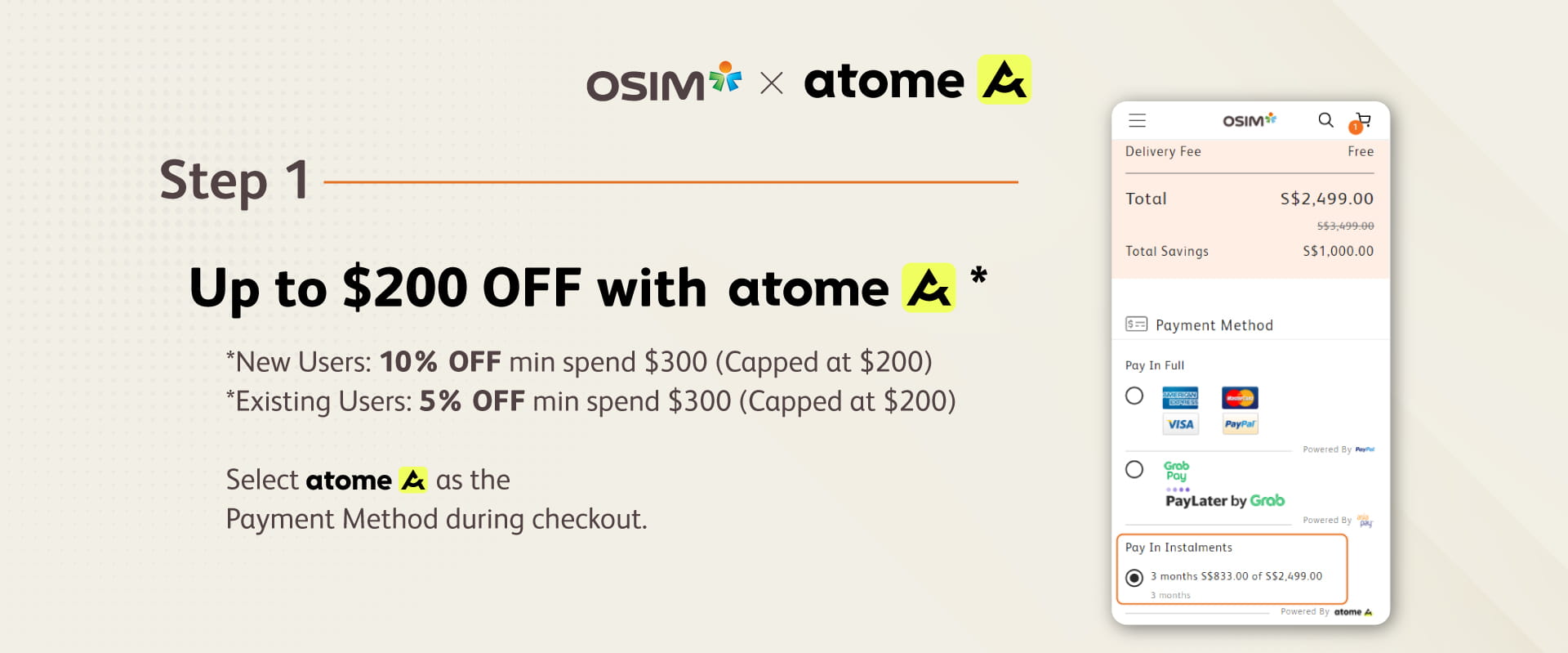Viewport: 1568px width, 653px height.
Task: Select the 3 months instalment option
Action: [1136, 578]
